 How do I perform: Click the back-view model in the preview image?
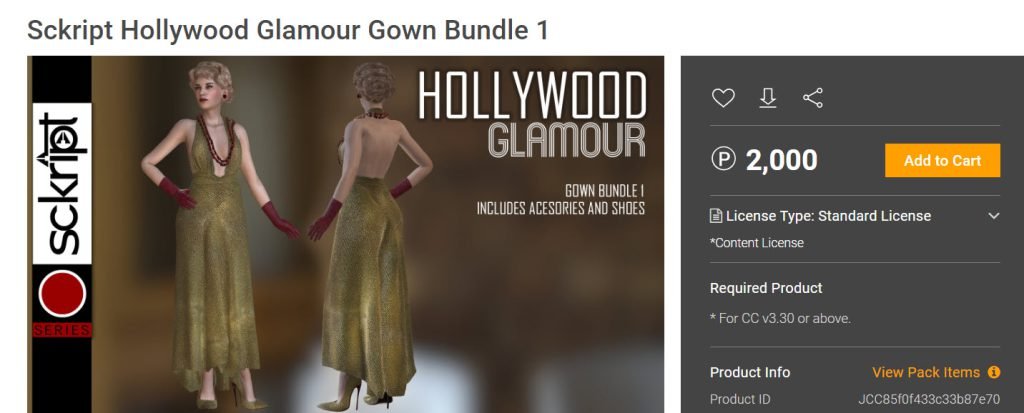tap(372, 235)
